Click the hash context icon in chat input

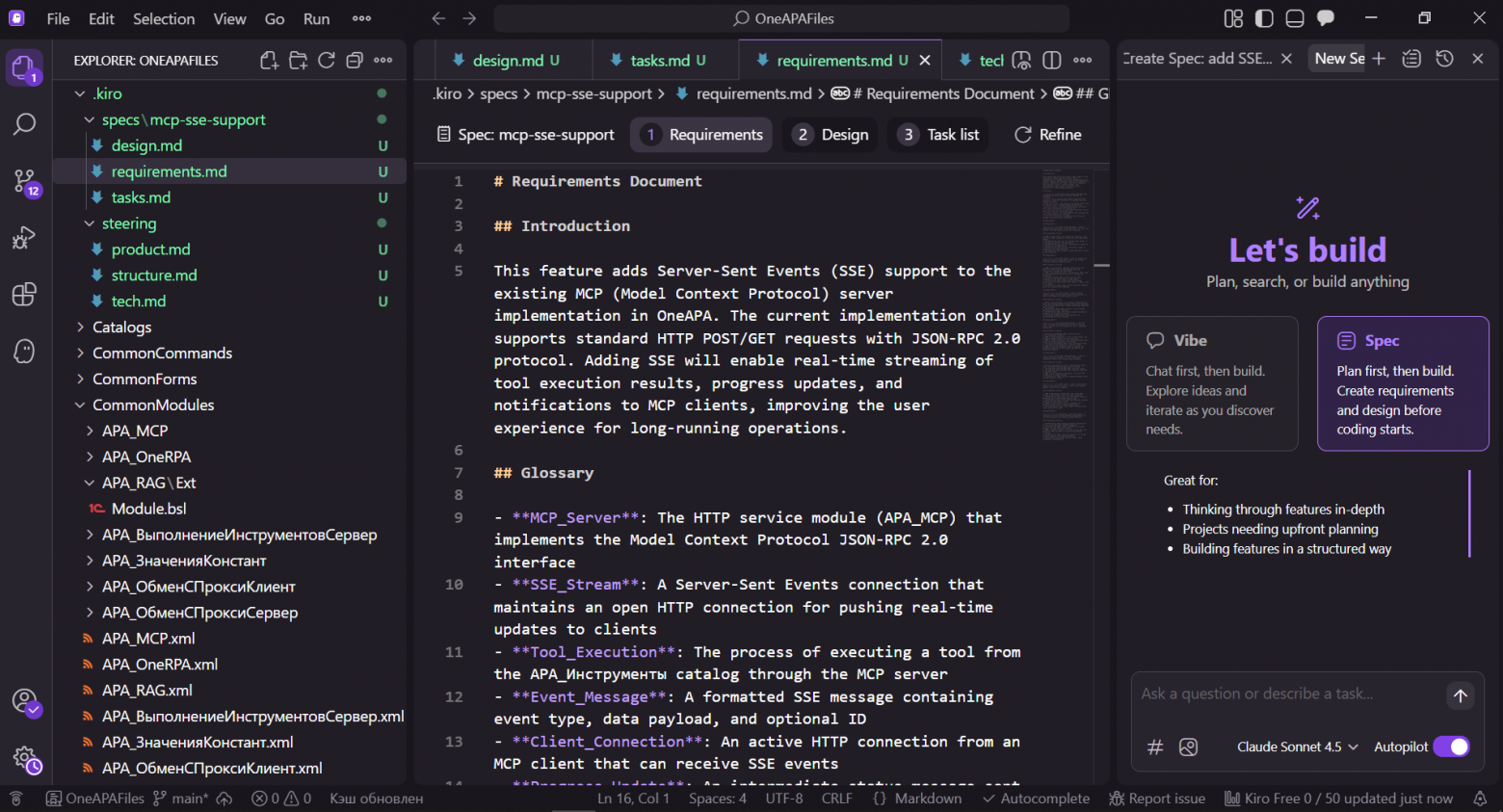[1155, 747]
